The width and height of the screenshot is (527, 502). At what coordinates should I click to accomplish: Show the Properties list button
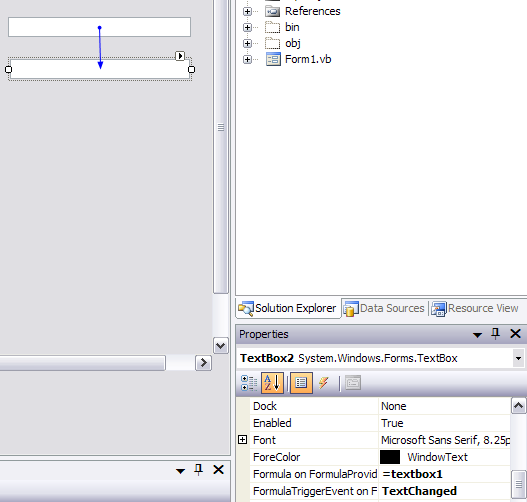(x=301, y=383)
